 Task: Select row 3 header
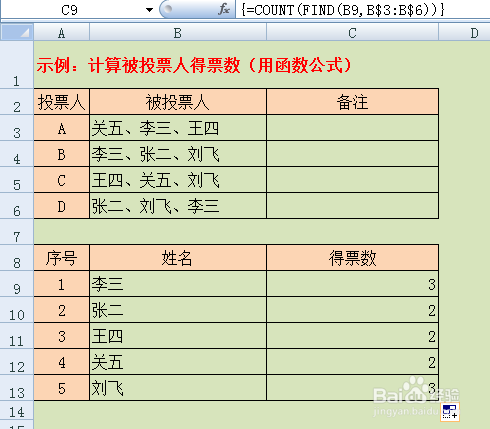(x=17, y=128)
